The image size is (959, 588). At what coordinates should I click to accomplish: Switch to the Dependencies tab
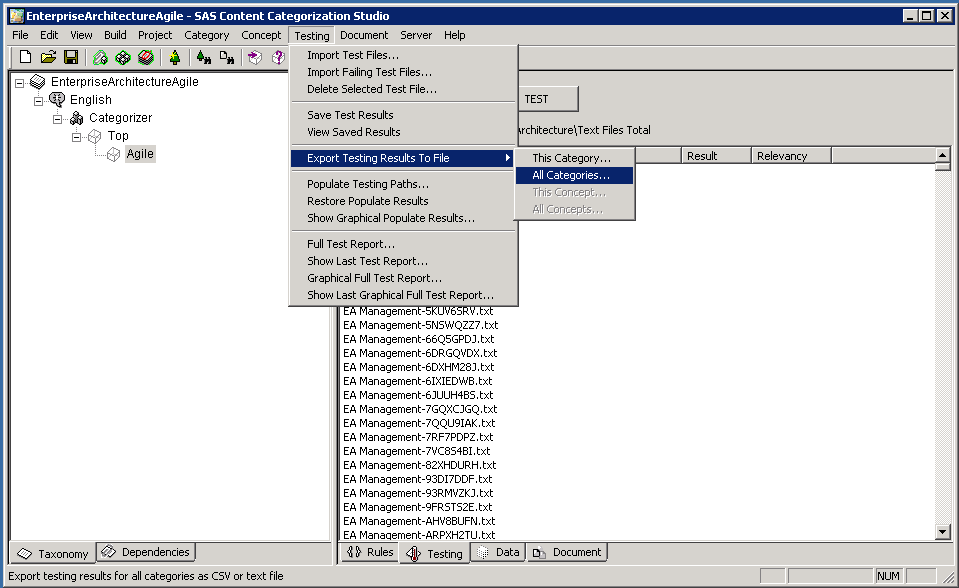coord(146,552)
